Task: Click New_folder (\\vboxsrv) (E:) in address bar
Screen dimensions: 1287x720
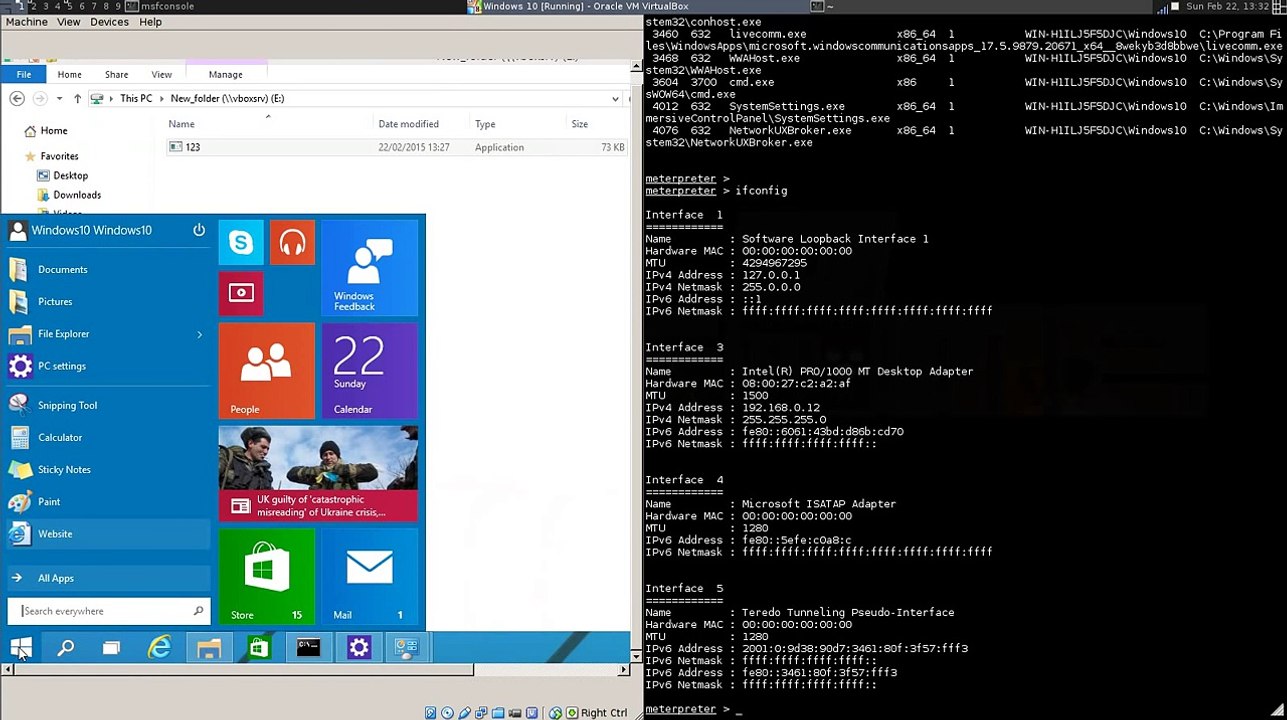Action: point(227,98)
